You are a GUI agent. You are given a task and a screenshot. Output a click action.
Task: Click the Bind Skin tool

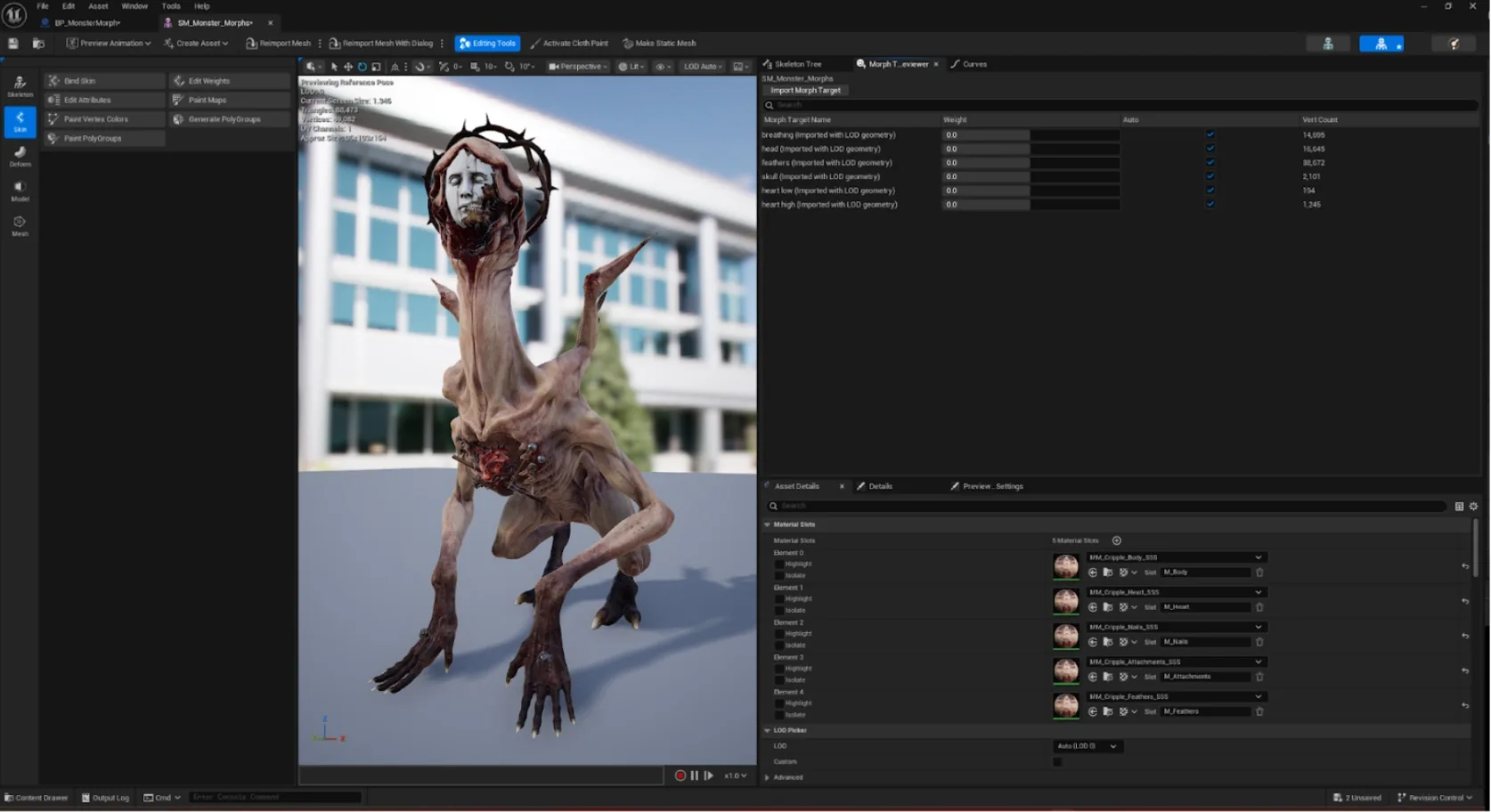(104, 81)
